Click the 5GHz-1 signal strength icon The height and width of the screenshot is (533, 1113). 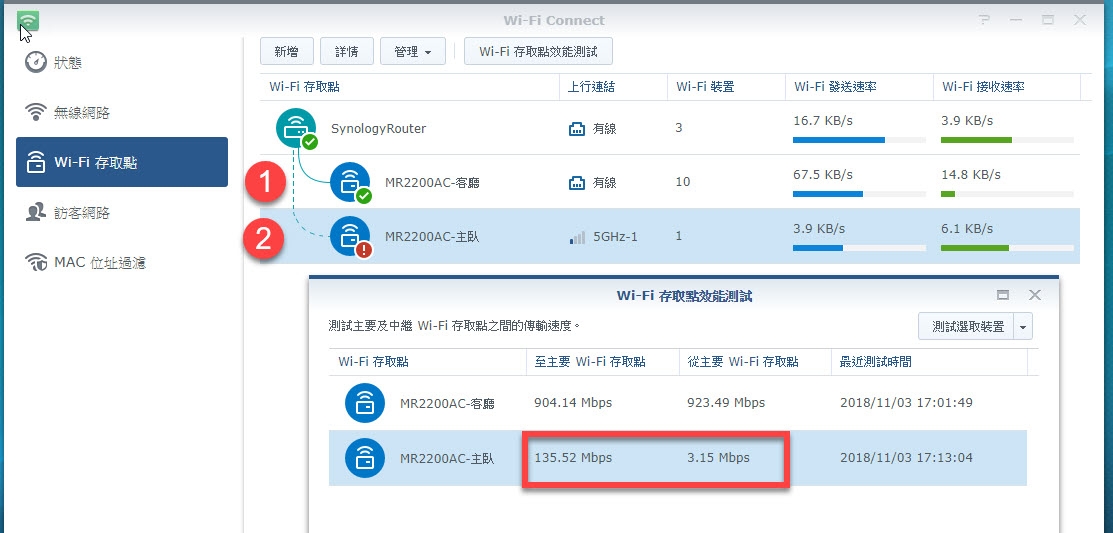click(577, 237)
